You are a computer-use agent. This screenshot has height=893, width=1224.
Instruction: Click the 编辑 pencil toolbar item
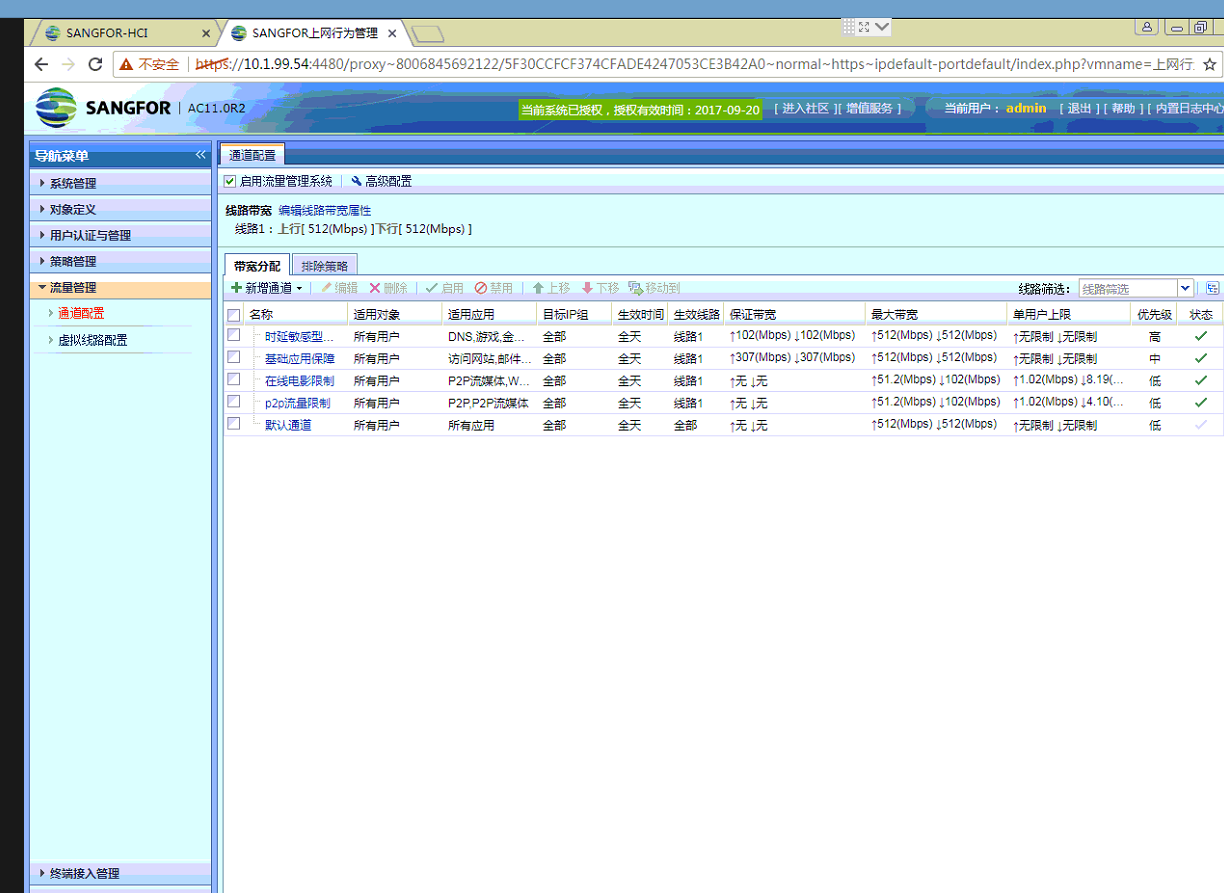click(x=338, y=288)
